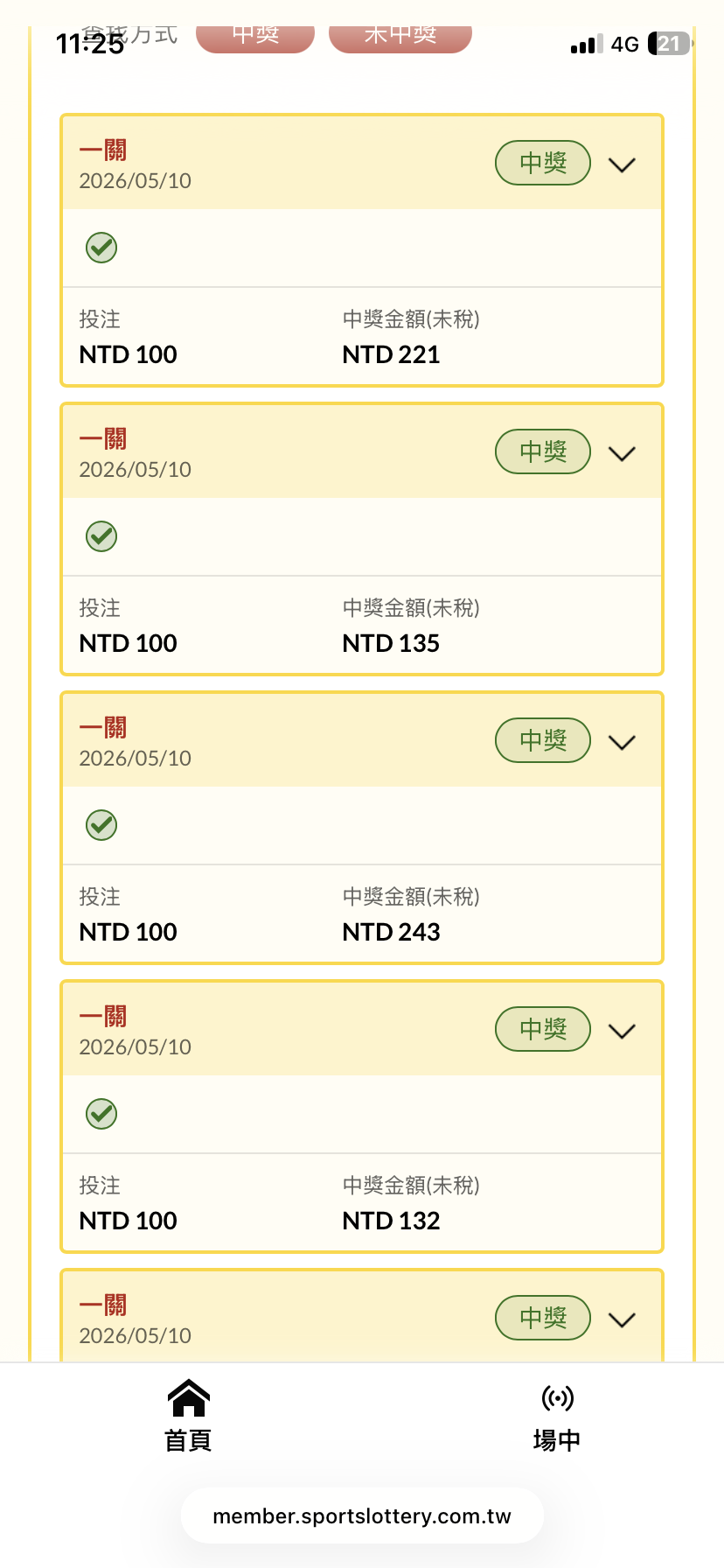Expand the ticket with winnings NTD 132
Viewport: 724px width, 1568px height.
point(622,1031)
